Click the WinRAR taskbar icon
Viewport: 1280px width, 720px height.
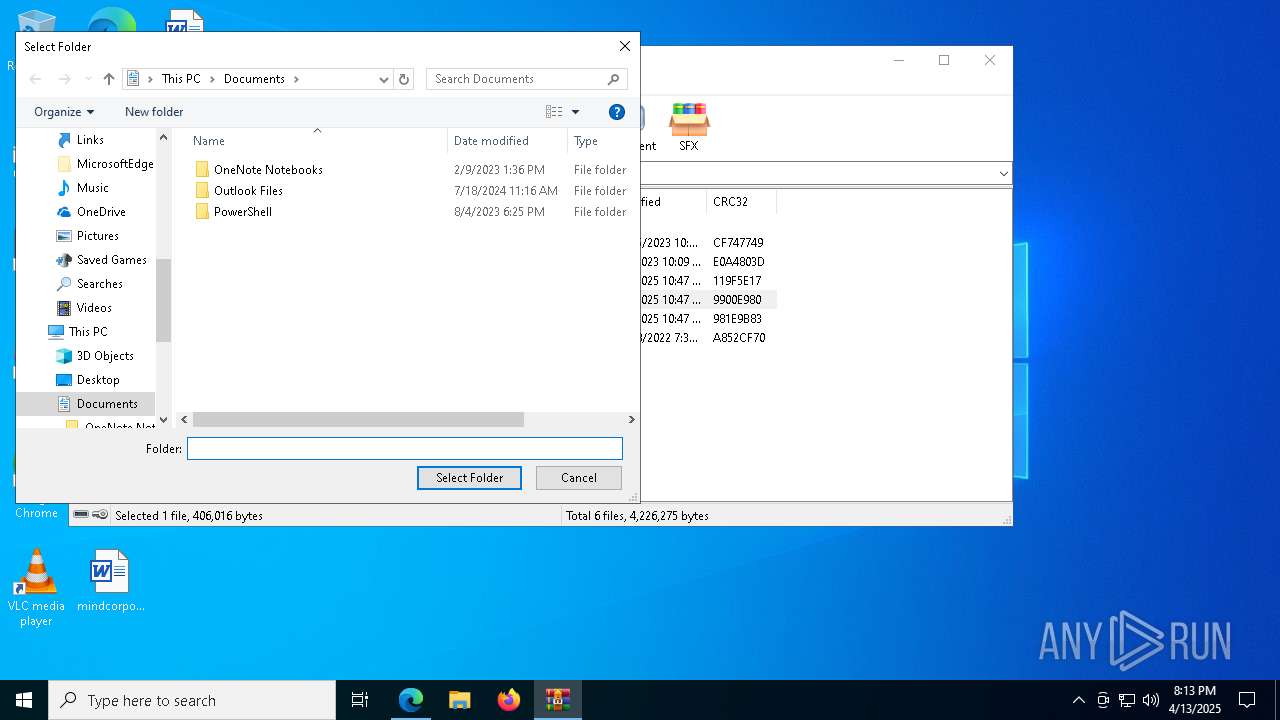pos(558,700)
